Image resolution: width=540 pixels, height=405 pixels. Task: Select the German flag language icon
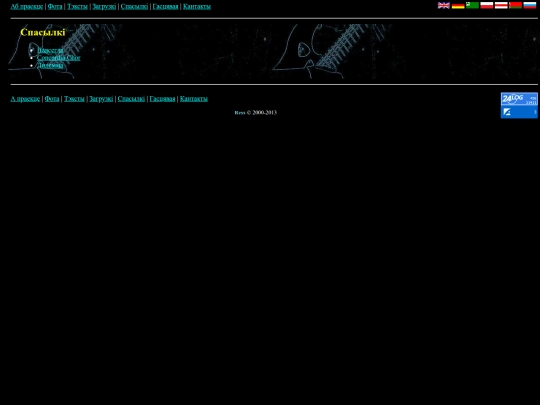(458, 5)
